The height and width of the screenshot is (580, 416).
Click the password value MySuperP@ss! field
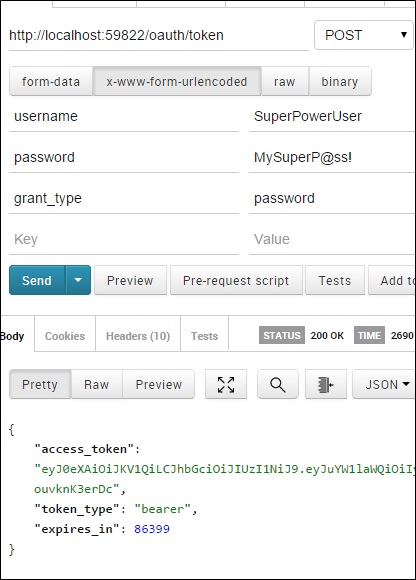pyautogui.click(x=332, y=158)
